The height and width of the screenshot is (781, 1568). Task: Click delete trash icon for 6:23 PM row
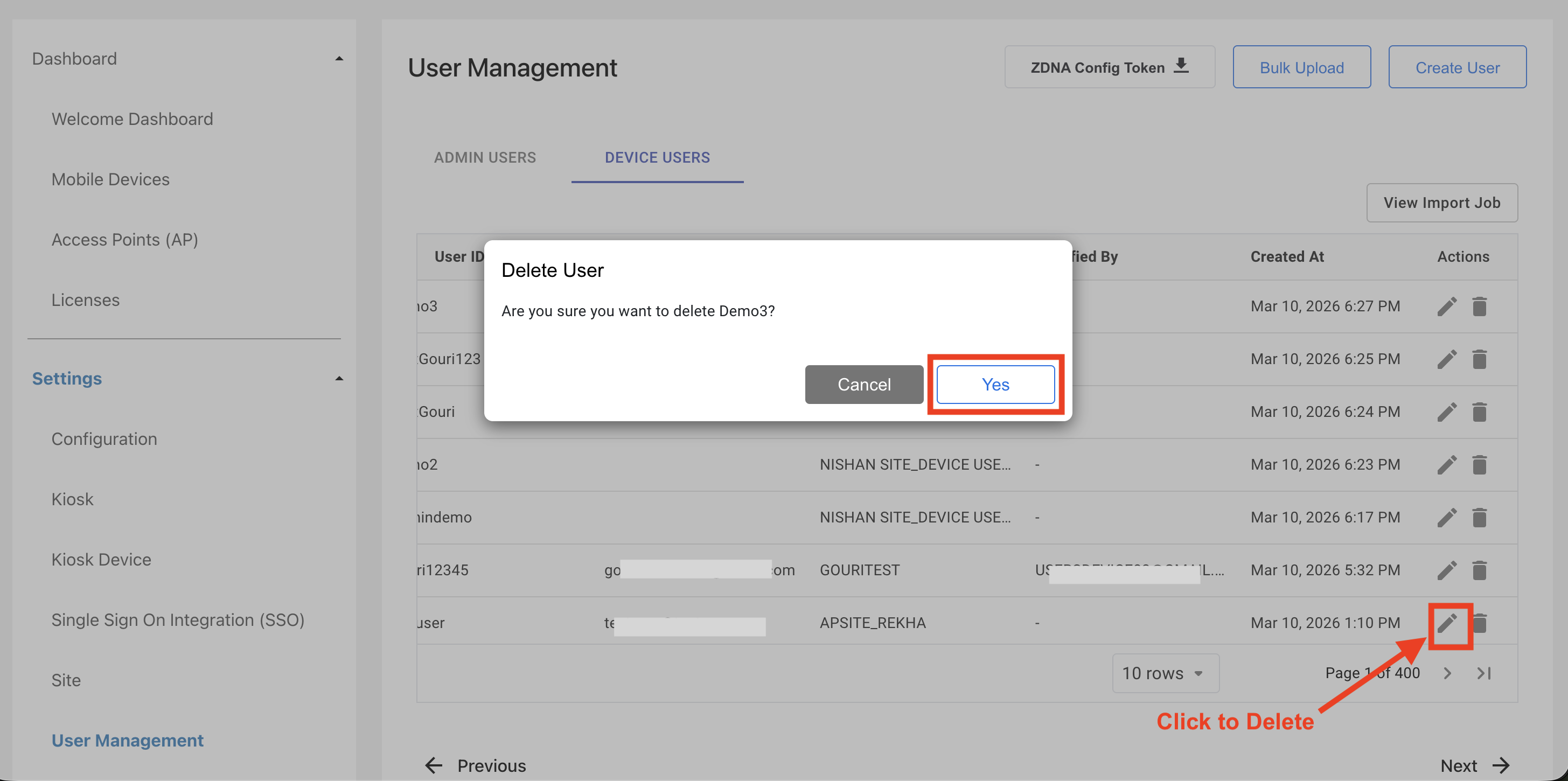point(1479,464)
